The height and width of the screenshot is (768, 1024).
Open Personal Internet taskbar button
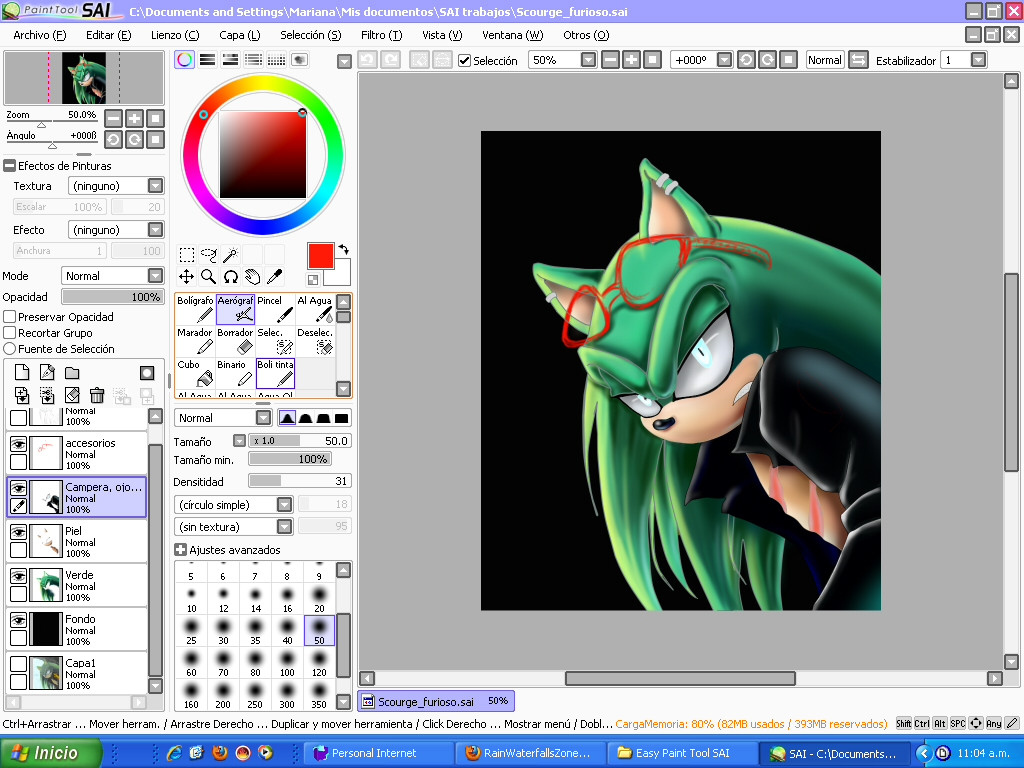click(378, 753)
